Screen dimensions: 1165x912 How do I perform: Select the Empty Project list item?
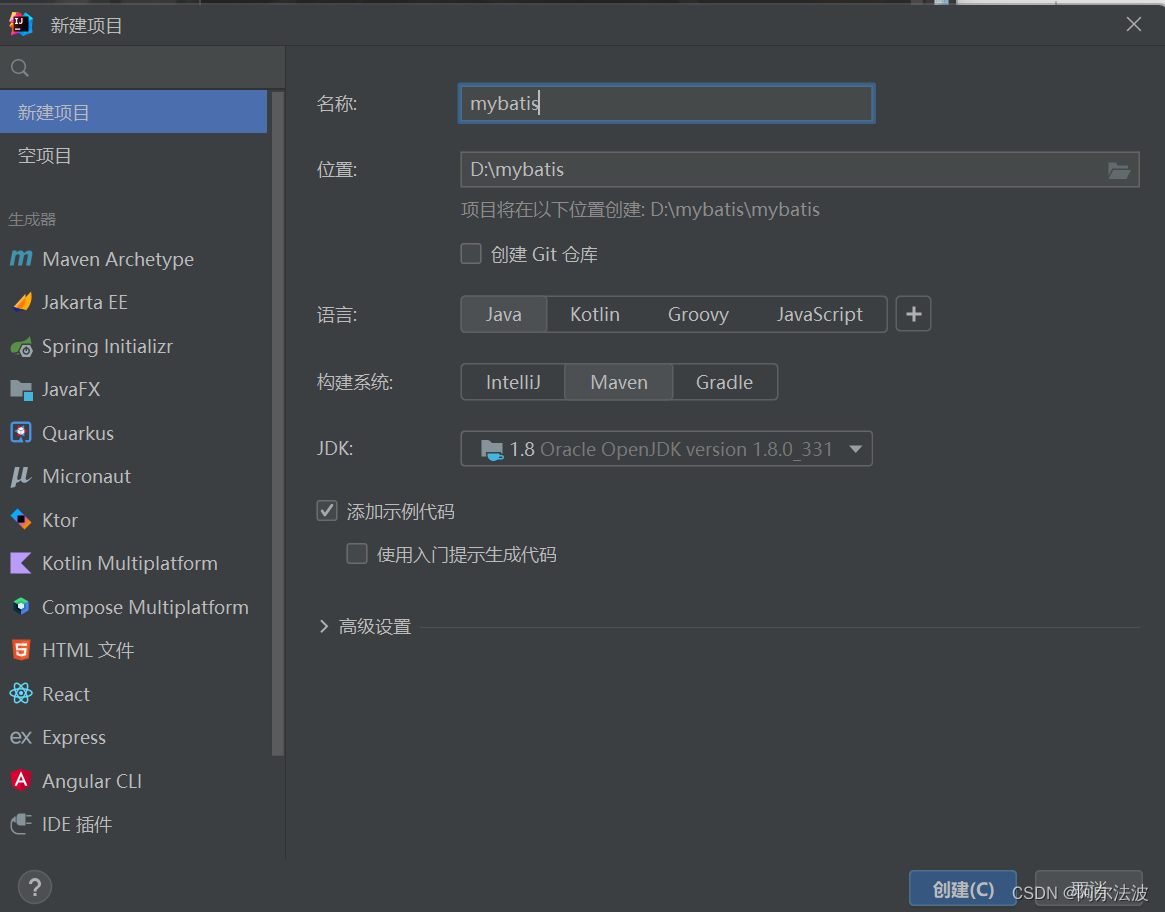click(x=134, y=155)
